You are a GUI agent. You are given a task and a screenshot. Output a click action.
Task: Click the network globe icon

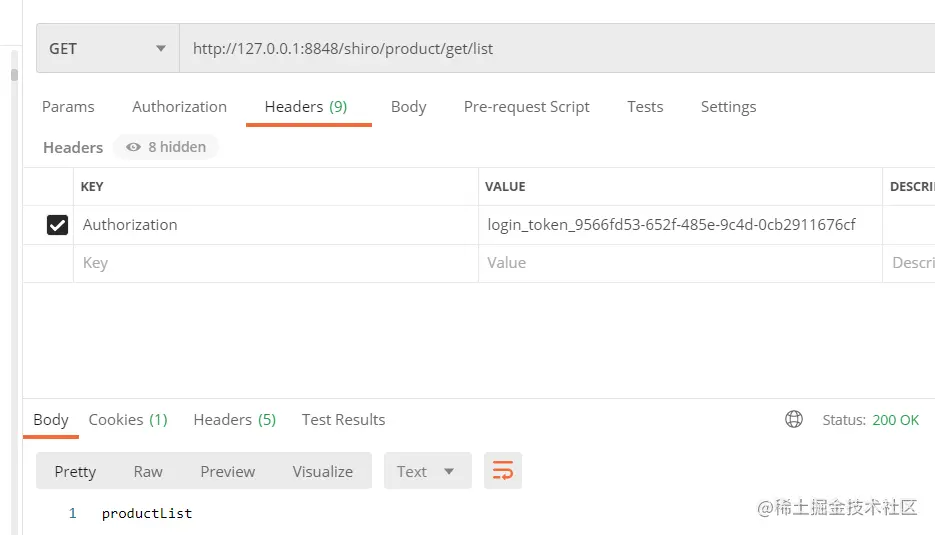794,419
